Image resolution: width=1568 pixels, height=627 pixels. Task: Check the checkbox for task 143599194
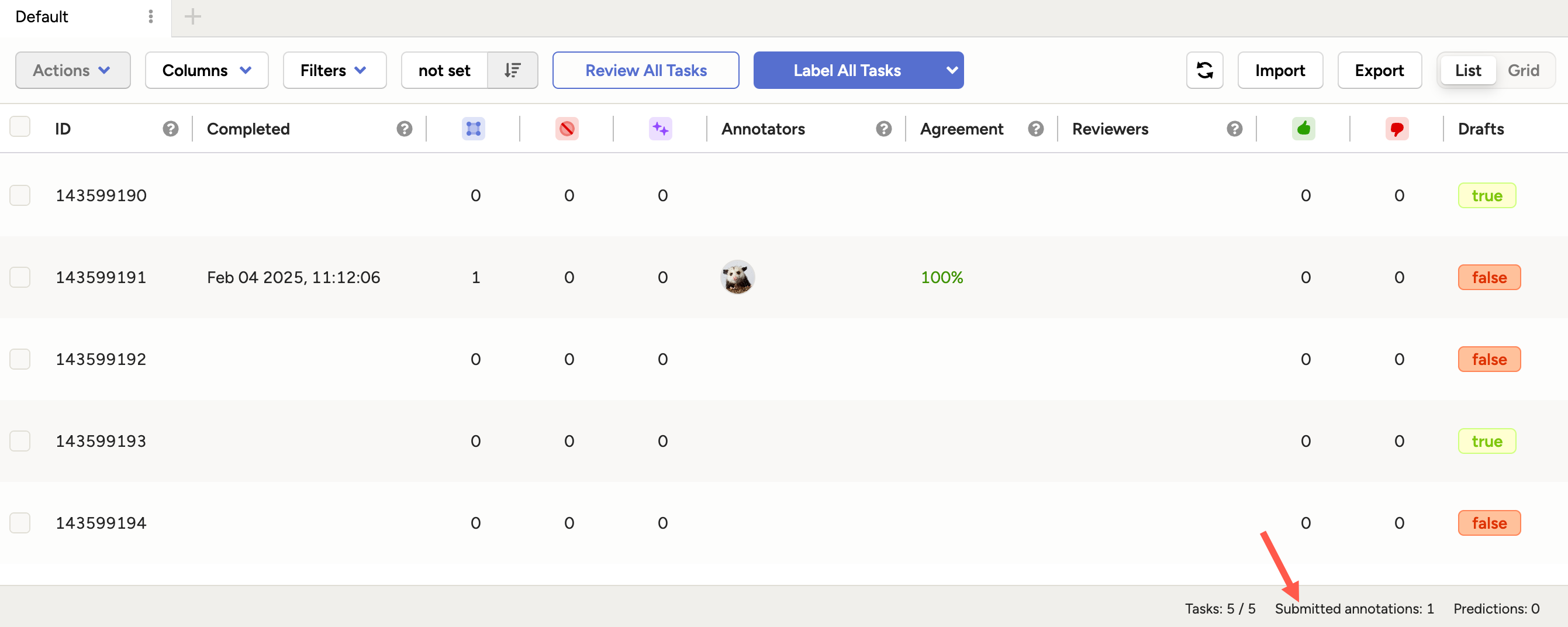point(20,522)
